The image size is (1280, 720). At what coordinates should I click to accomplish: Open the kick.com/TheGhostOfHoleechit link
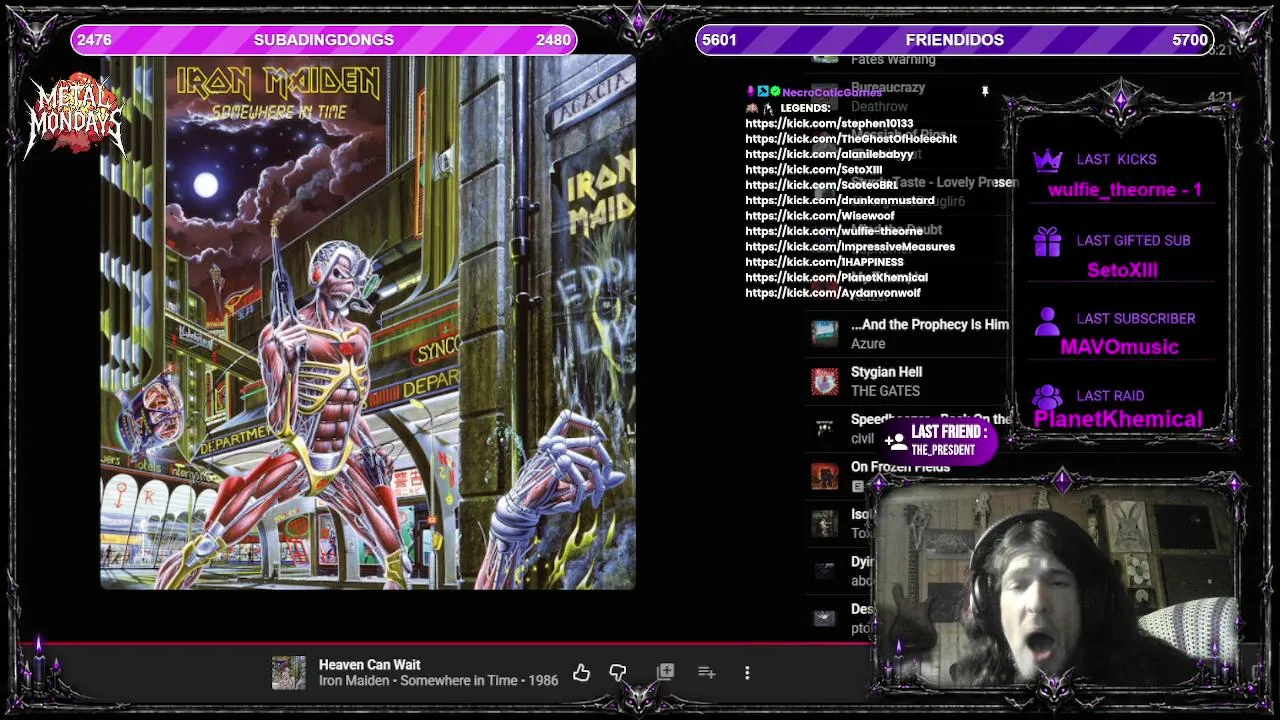point(851,139)
